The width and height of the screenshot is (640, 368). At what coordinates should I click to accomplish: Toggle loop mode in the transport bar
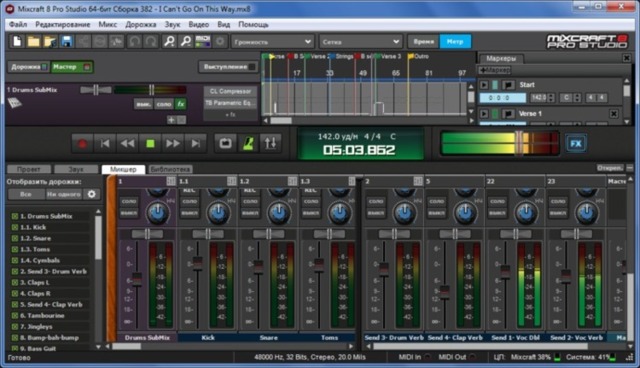225,143
